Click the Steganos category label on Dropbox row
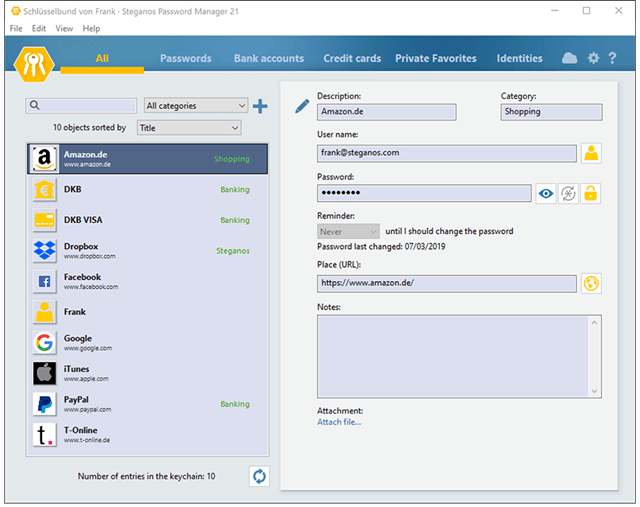This screenshot has height=507, width=640. 233,251
